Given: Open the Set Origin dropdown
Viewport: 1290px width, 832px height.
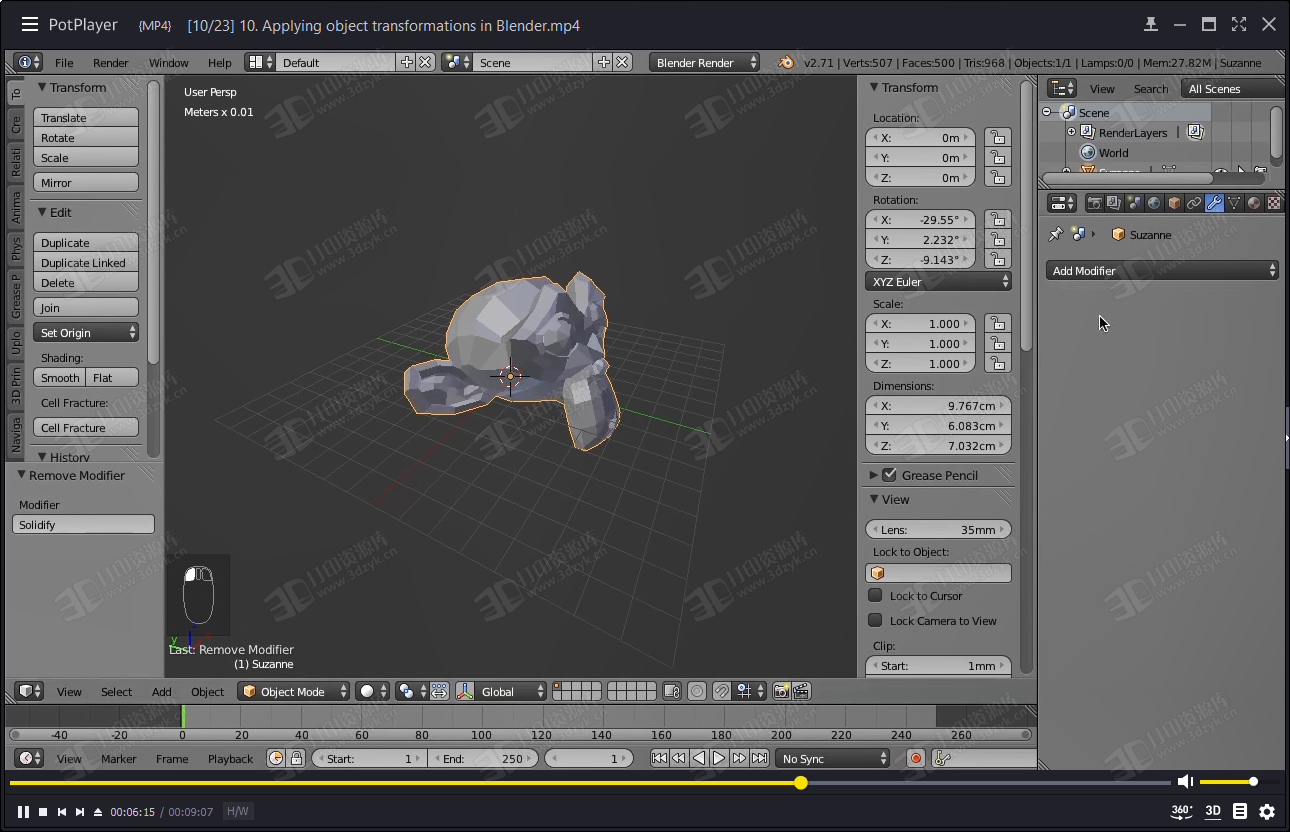Looking at the screenshot, I should click(86, 332).
